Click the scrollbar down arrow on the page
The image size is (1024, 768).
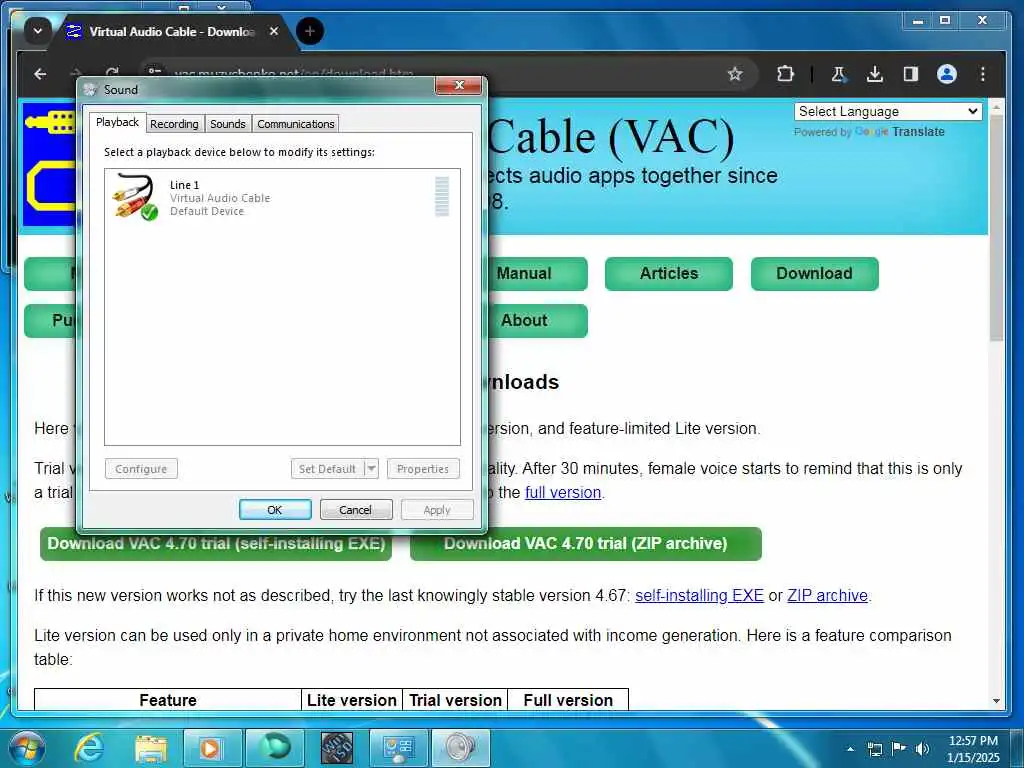(x=996, y=701)
